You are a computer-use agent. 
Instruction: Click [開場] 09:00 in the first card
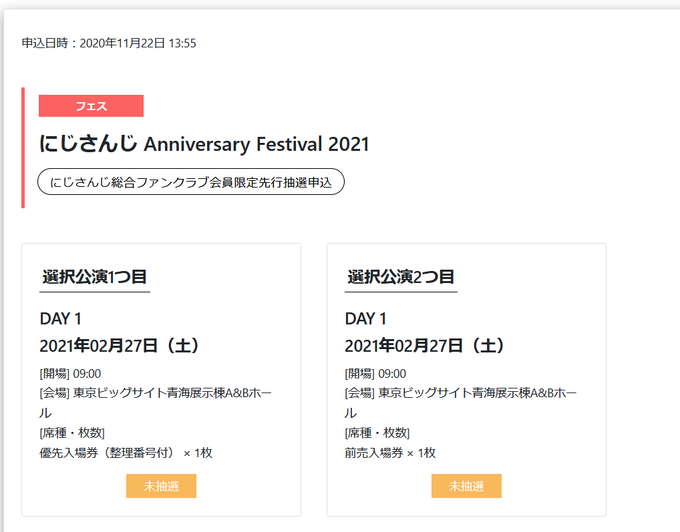click(70, 374)
